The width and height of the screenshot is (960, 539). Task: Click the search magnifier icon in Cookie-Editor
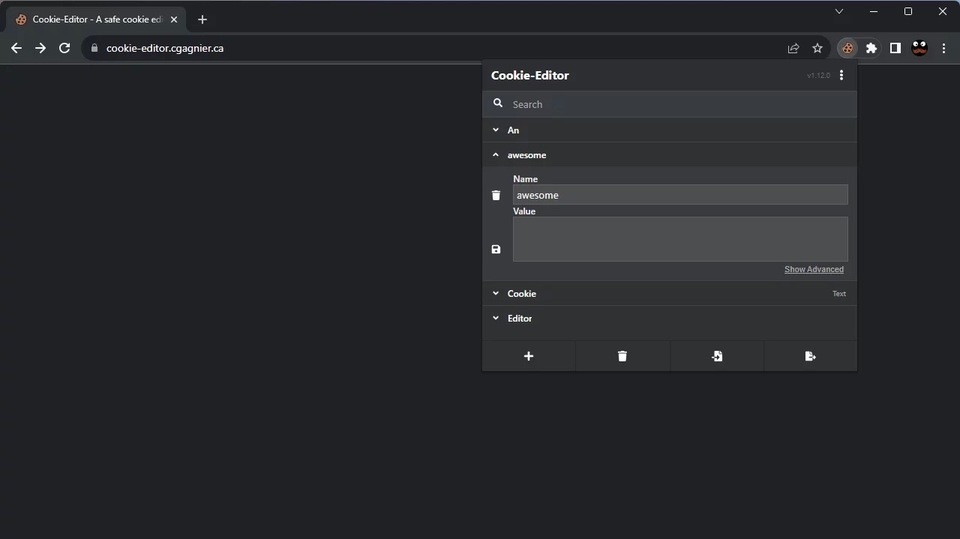click(x=498, y=104)
